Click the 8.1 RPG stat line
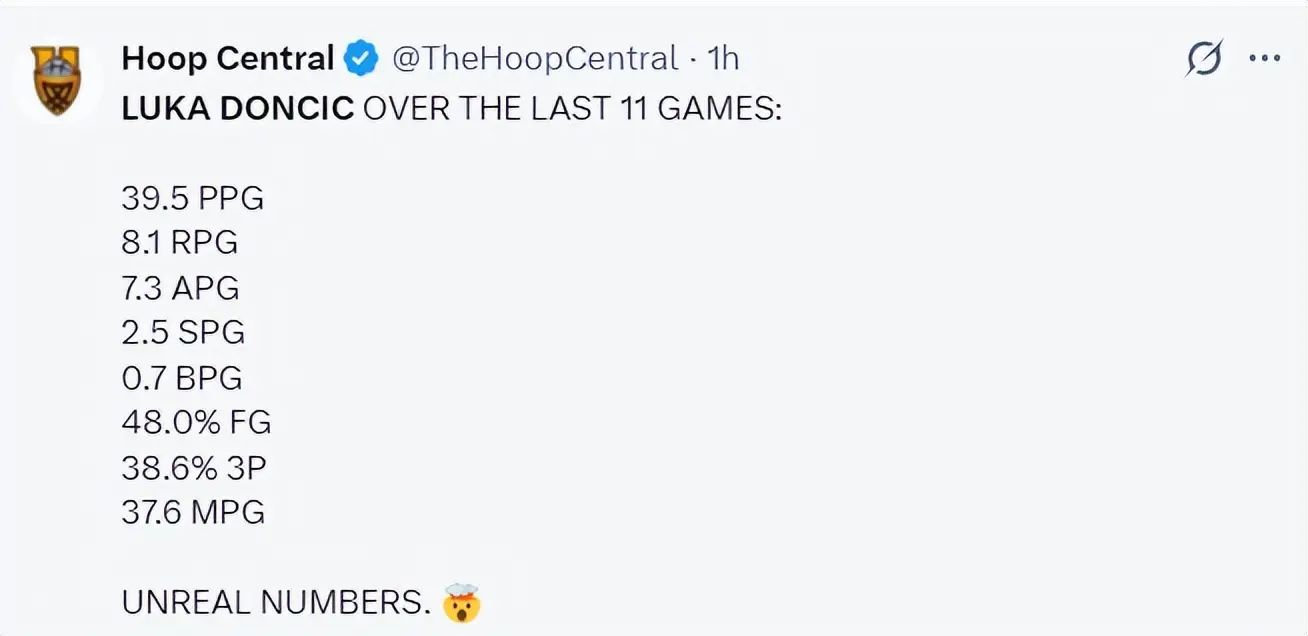This screenshot has width=1308, height=636. (x=180, y=243)
